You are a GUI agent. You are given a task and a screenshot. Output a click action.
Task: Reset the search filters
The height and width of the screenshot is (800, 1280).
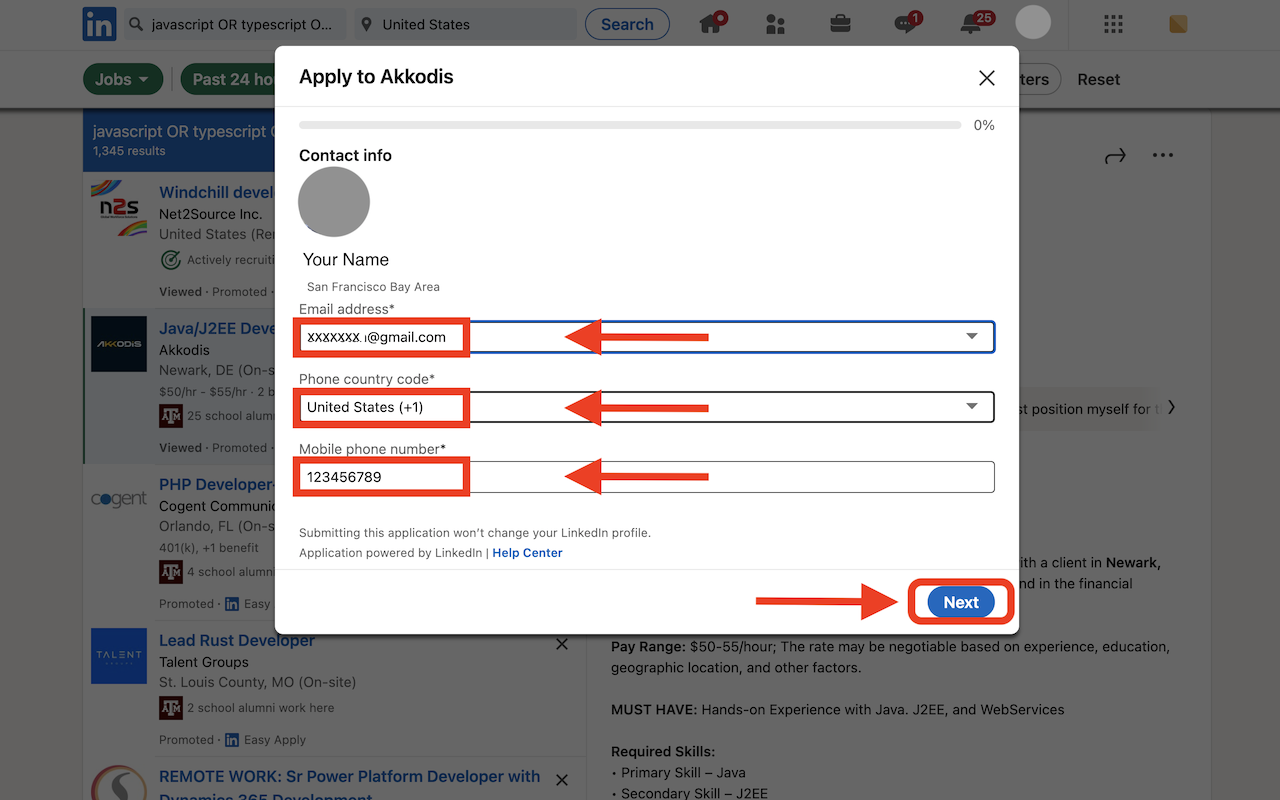click(1098, 78)
